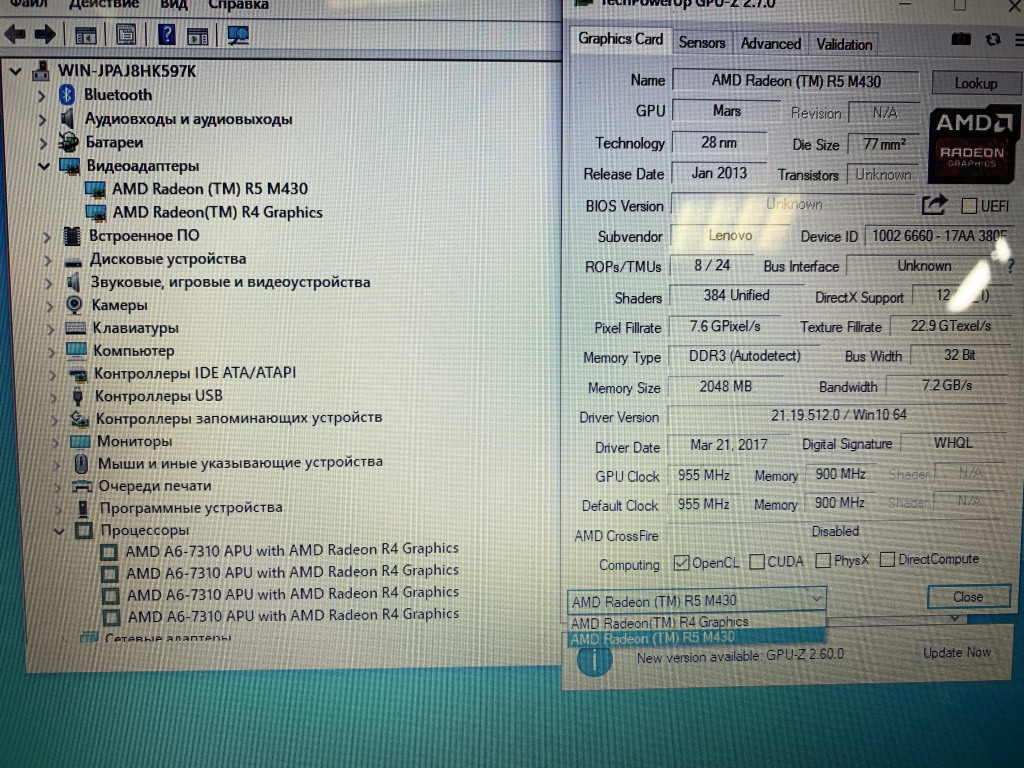Click the Device ID field
Viewport: 1024px width, 768px height.
pyautogui.click(x=939, y=236)
